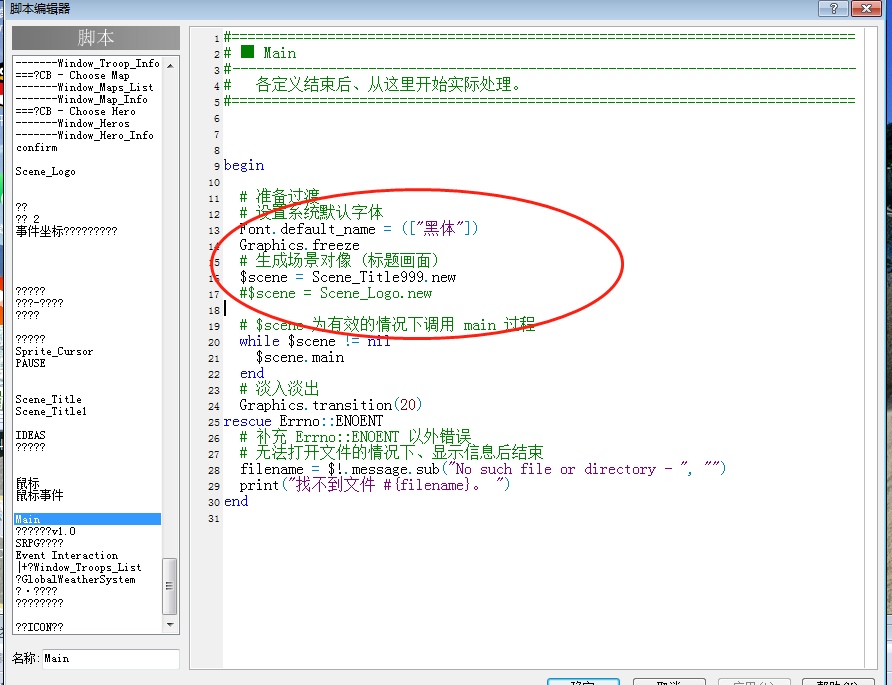Select the Window_Troop_Info script

pos(88,63)
